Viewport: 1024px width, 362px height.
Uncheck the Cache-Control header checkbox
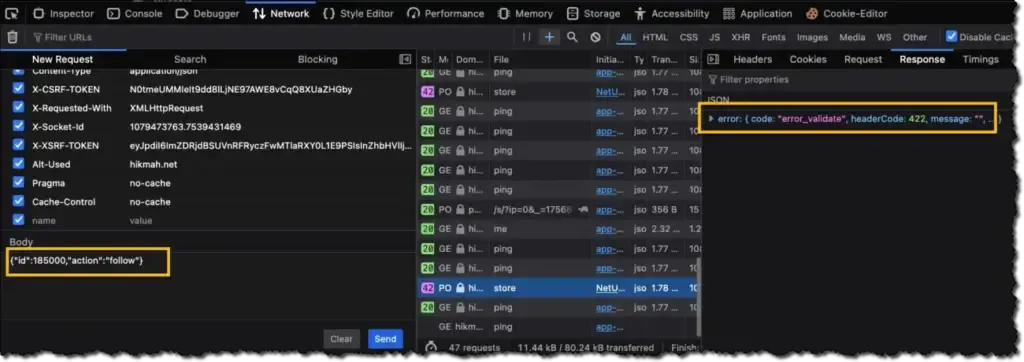tap(18, 202)
